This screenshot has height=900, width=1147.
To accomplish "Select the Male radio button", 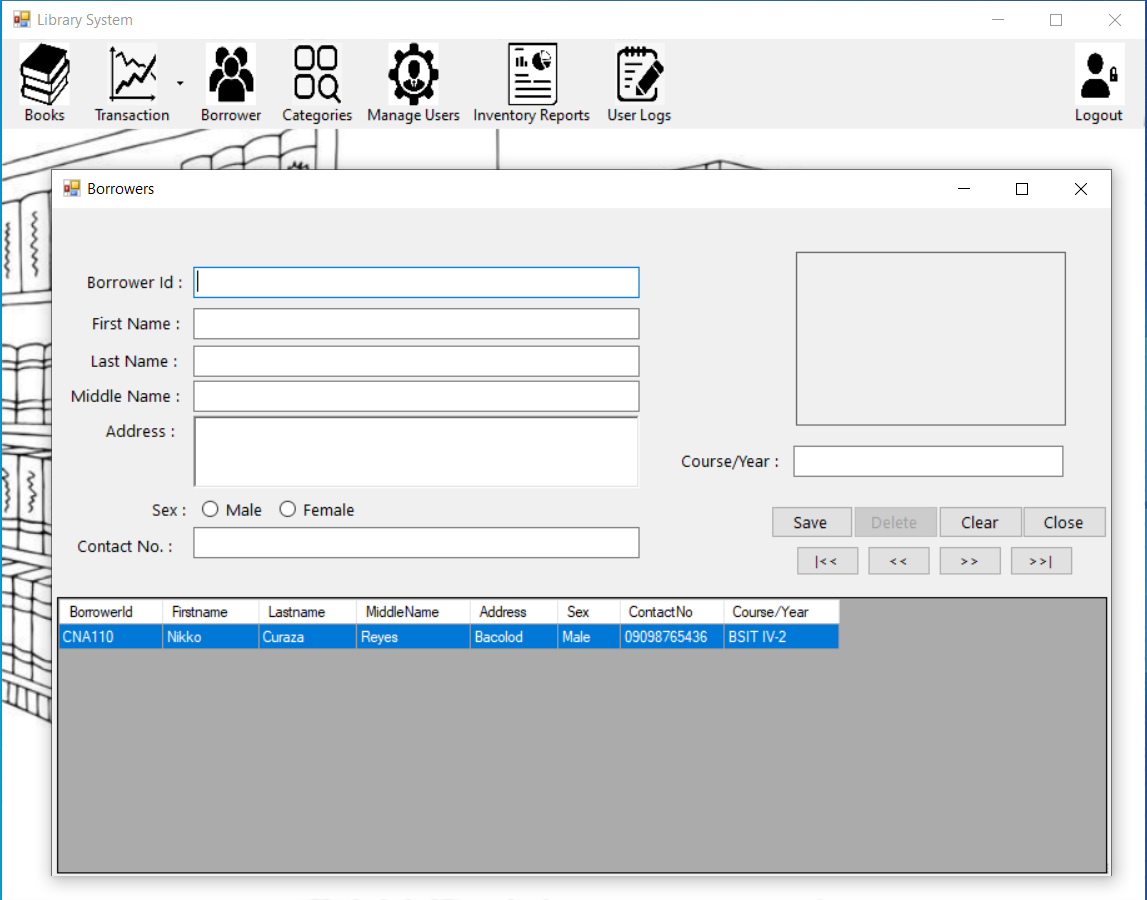I will 210,510.
